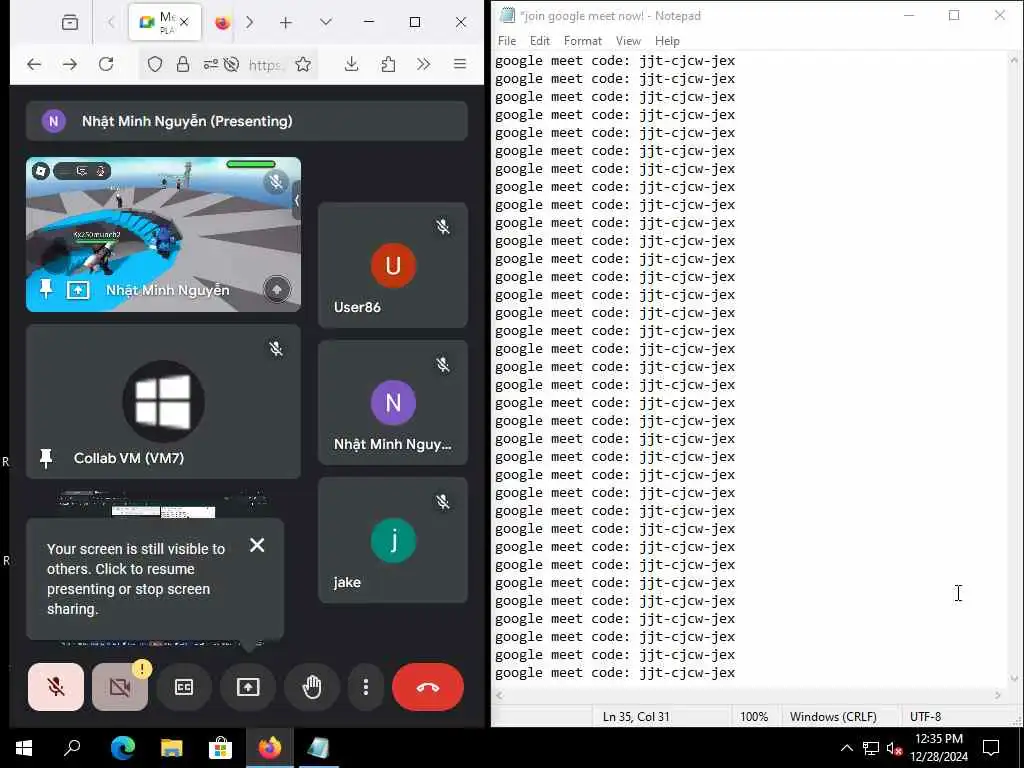Click volume muted tray icon
Viewport: 1024px width, 768px height.
pyautogui.click(x=894, y=748)
